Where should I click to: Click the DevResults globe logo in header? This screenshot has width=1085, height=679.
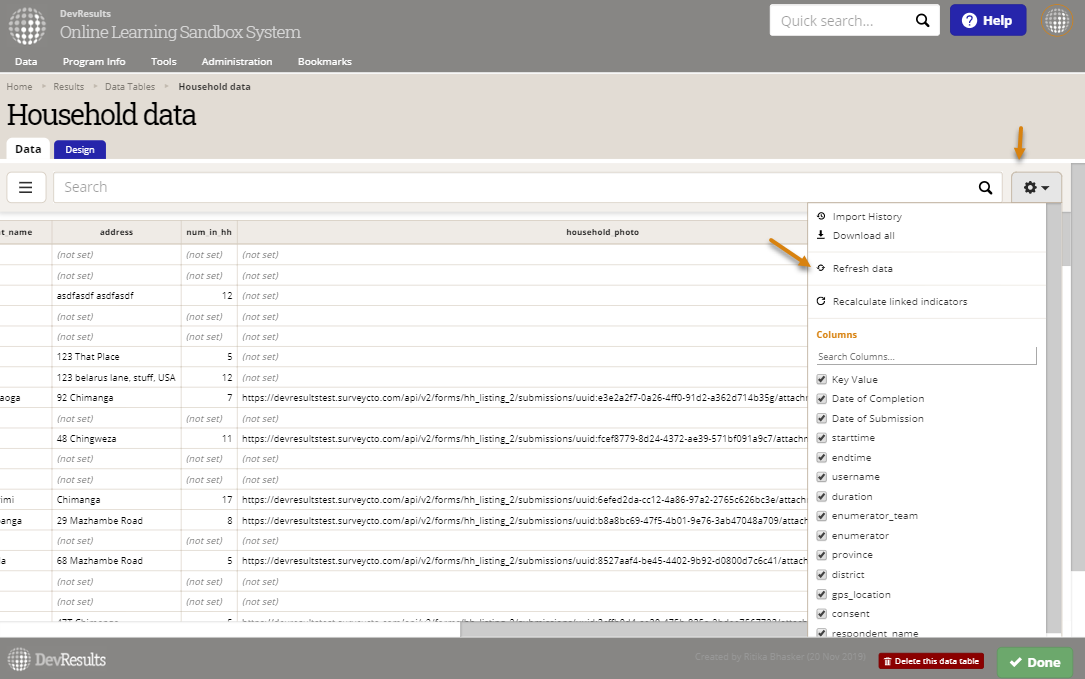pyautogui.click(x=27, y=26)
